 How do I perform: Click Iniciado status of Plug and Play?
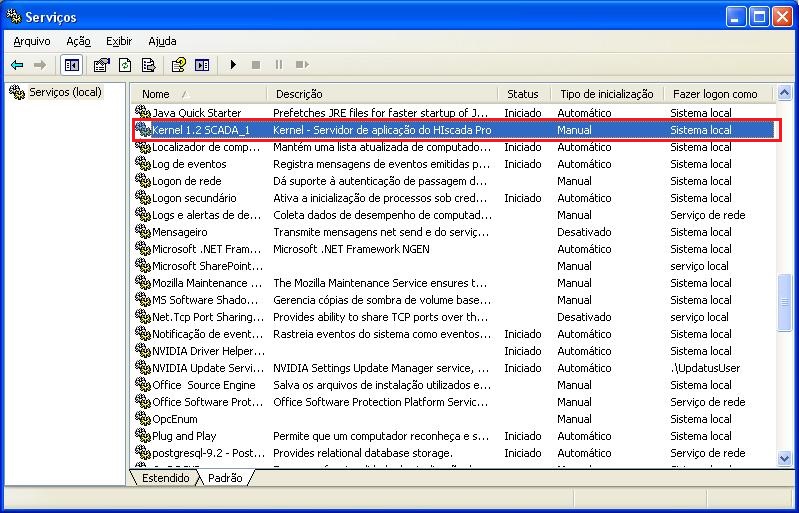point(522,436)
